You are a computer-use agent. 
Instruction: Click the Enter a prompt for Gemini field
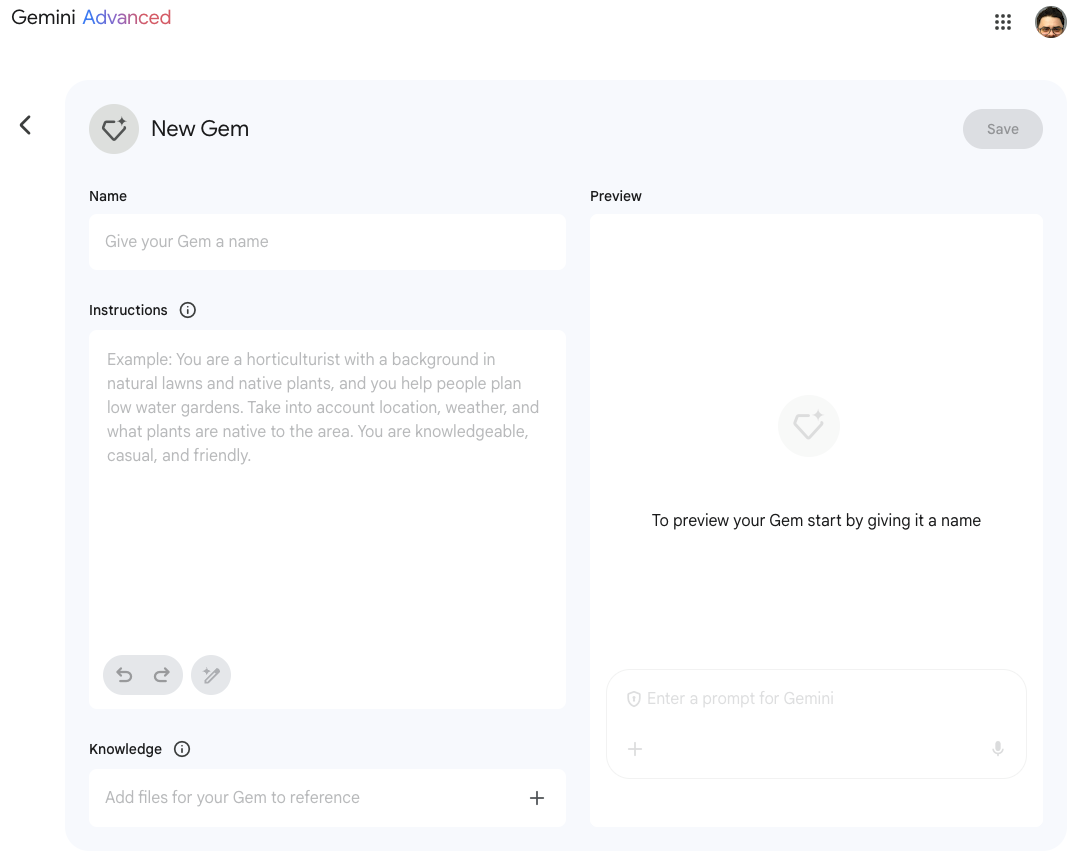pos(800,698)
